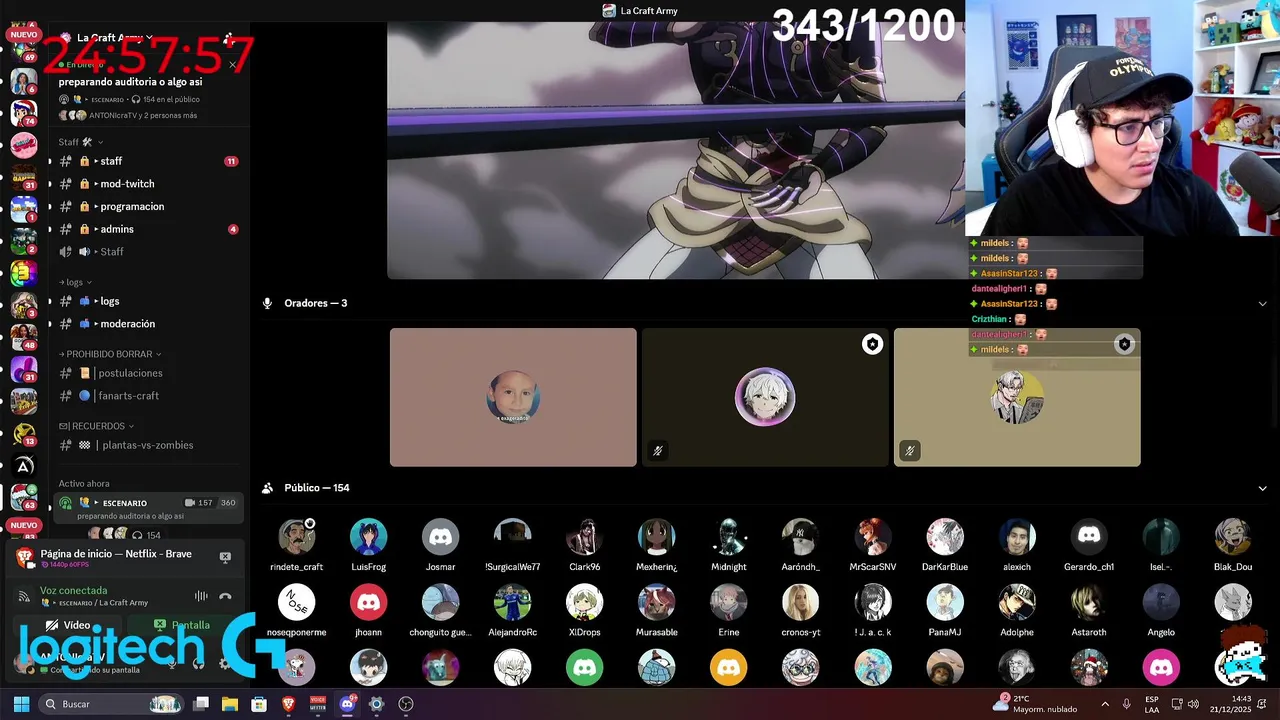Disconnect from the voice call
The height and width of the screenshot is (720, 1280).
(225, 596)
